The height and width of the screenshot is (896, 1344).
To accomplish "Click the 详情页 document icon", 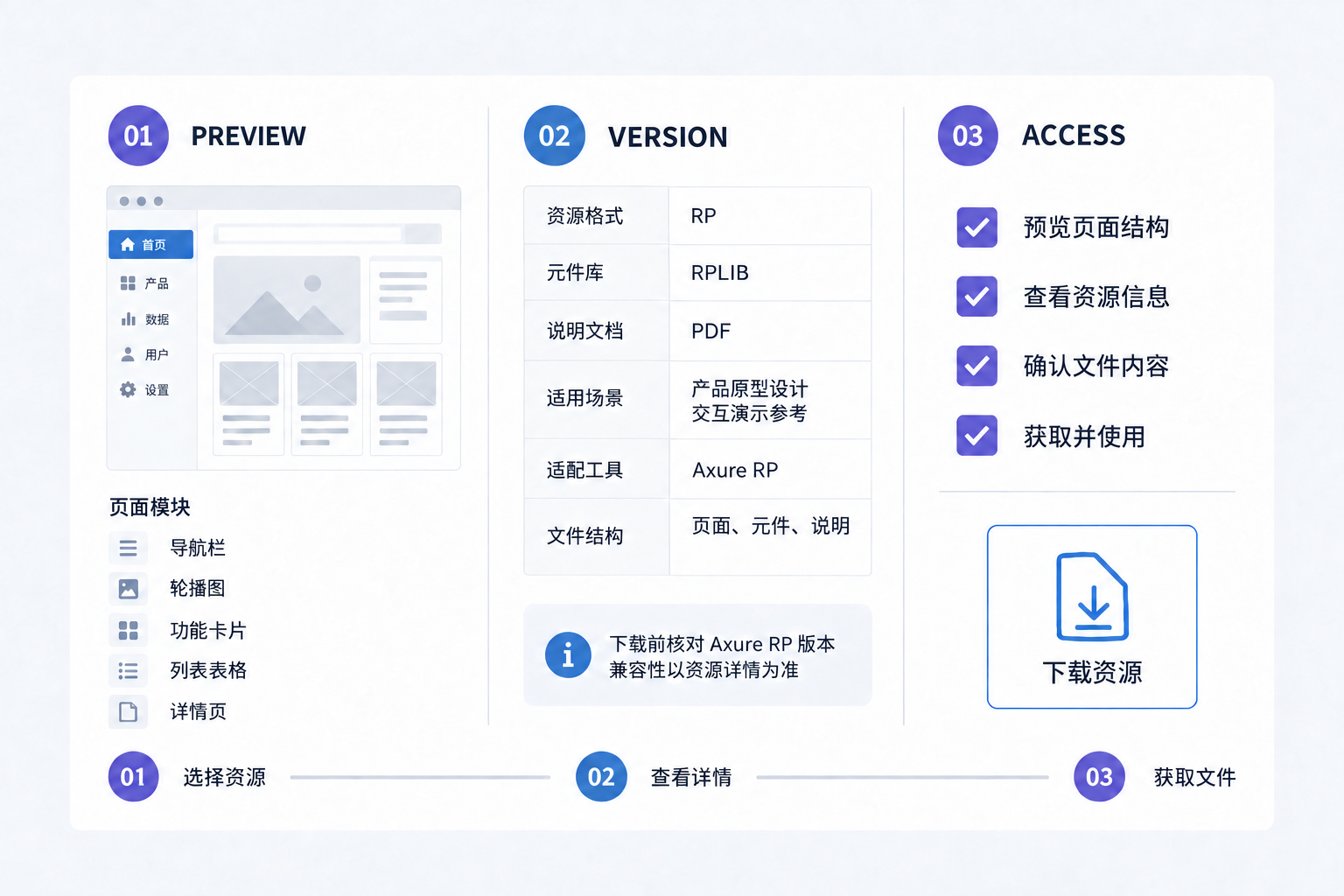I will [128, 712].
